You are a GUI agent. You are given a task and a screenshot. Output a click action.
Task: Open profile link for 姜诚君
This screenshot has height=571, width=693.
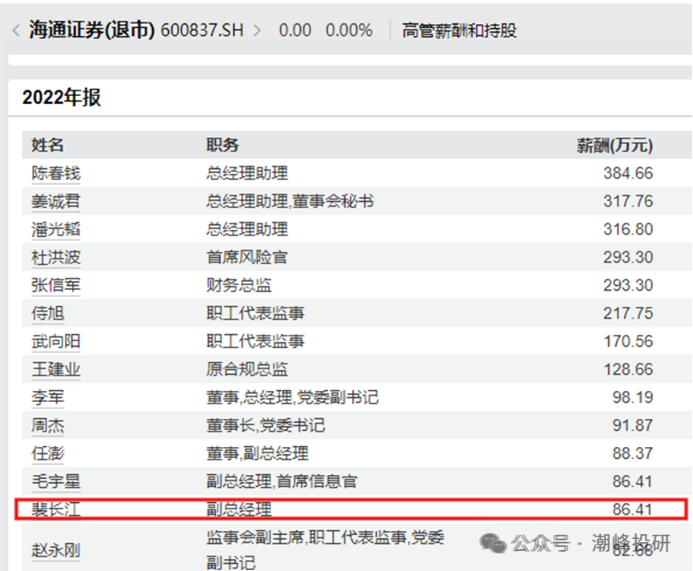coord(56,202)
